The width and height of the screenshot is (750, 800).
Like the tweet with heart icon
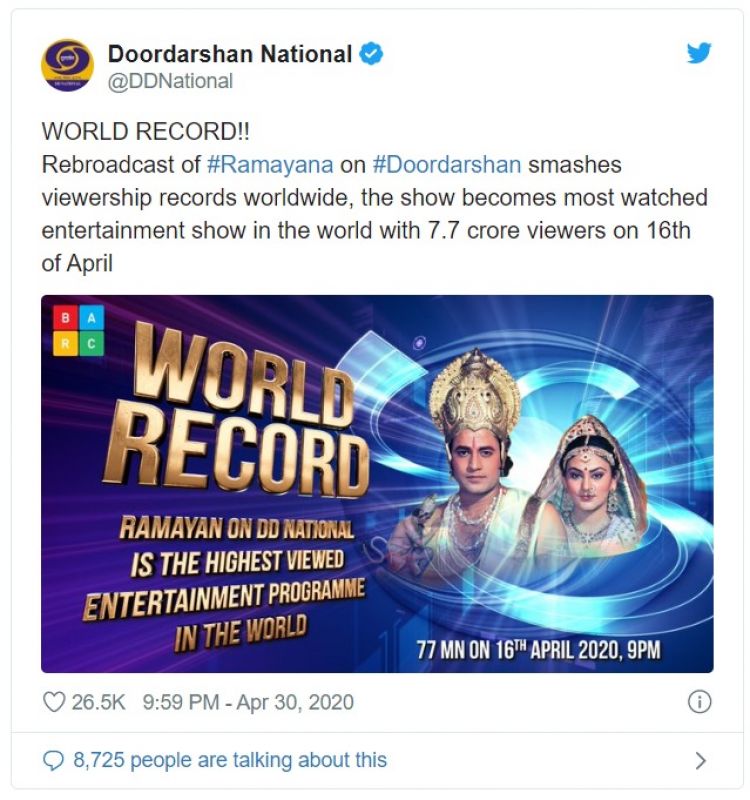(x=54, y=702)
